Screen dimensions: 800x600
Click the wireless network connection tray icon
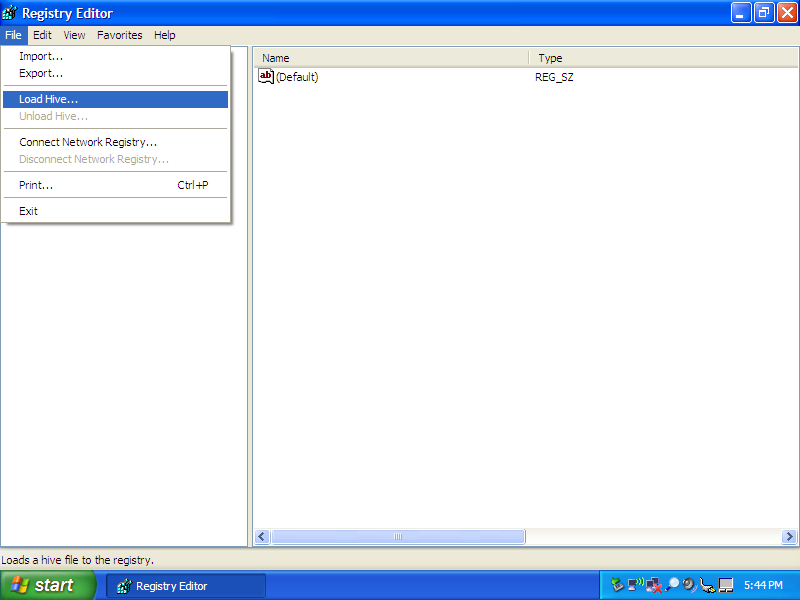point(636,584)
